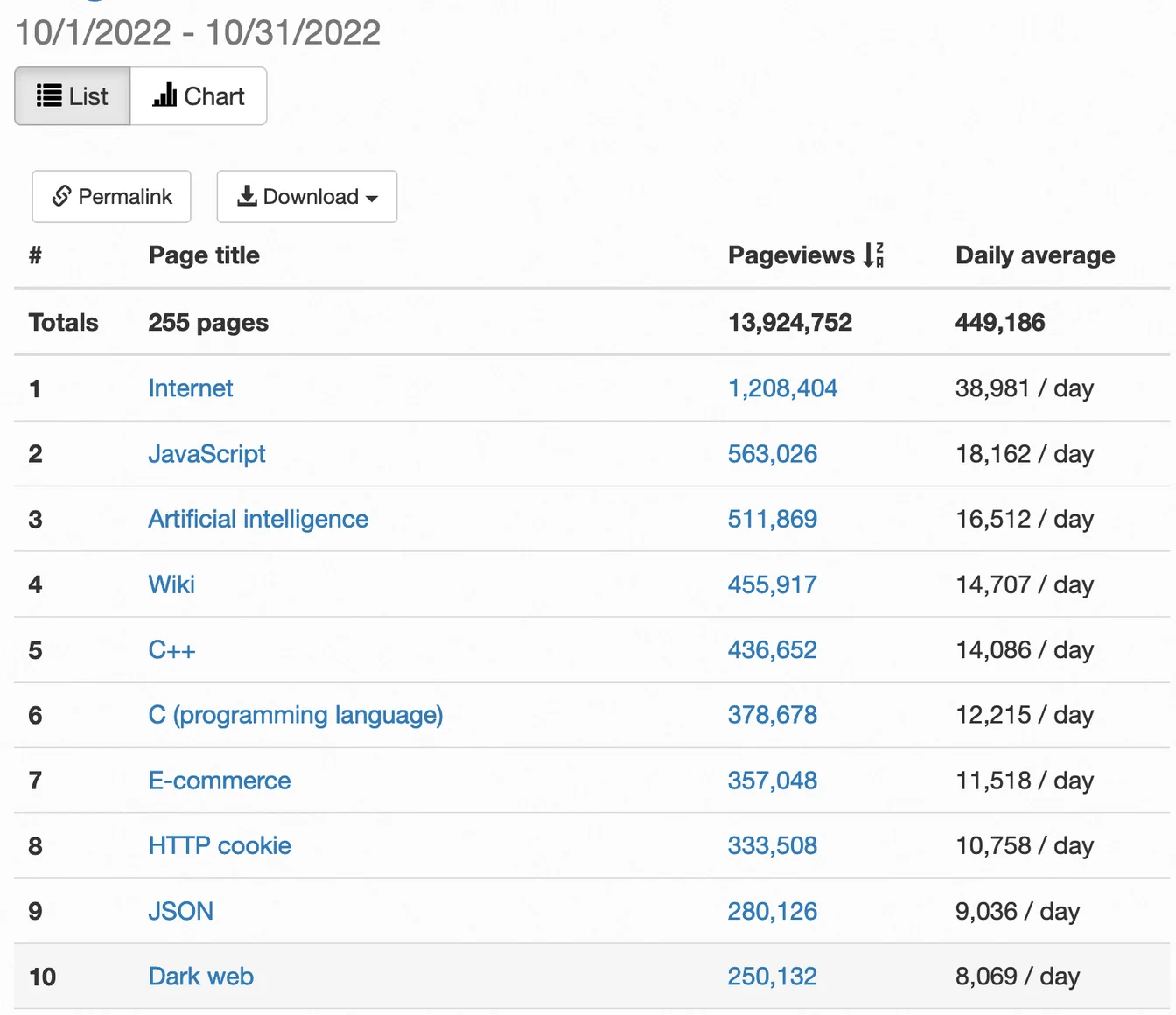Image resolution: width=1176 pixels, height=1015 pixels.
Task: Click the pageviews count for HTTP cookie
Action: 773,846
